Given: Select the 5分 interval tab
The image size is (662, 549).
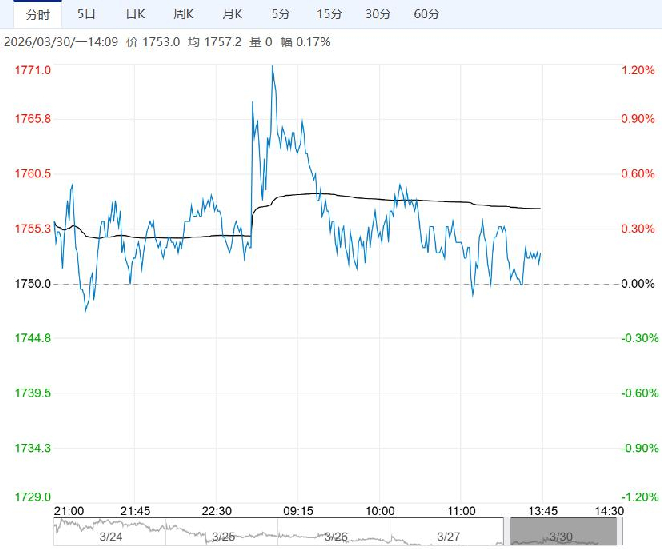Looking at the screenshot, I should tap(281, 14).
